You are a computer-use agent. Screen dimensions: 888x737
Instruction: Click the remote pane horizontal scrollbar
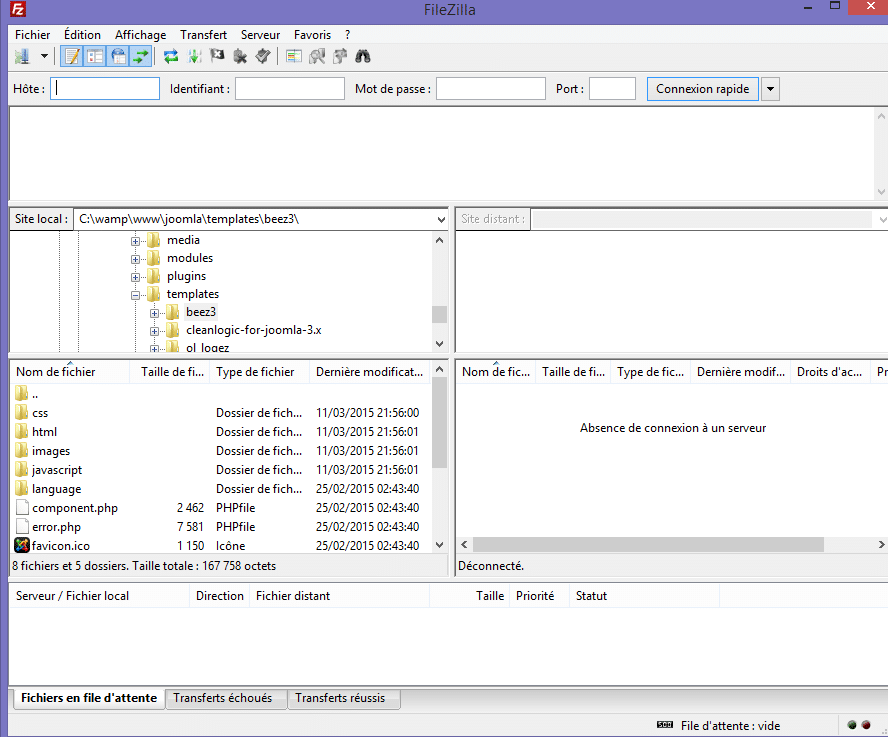coord(648,545)
